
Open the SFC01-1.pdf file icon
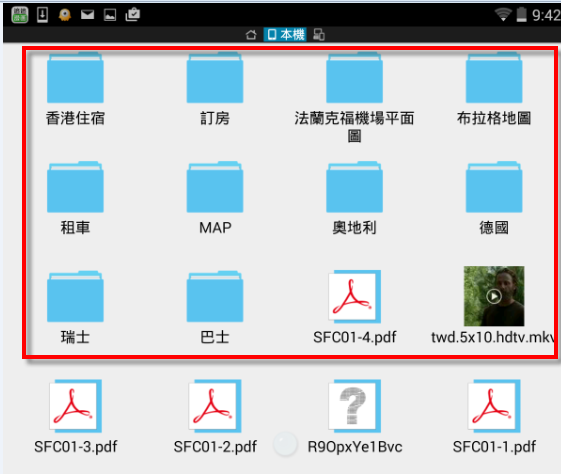tap(494, 406)
